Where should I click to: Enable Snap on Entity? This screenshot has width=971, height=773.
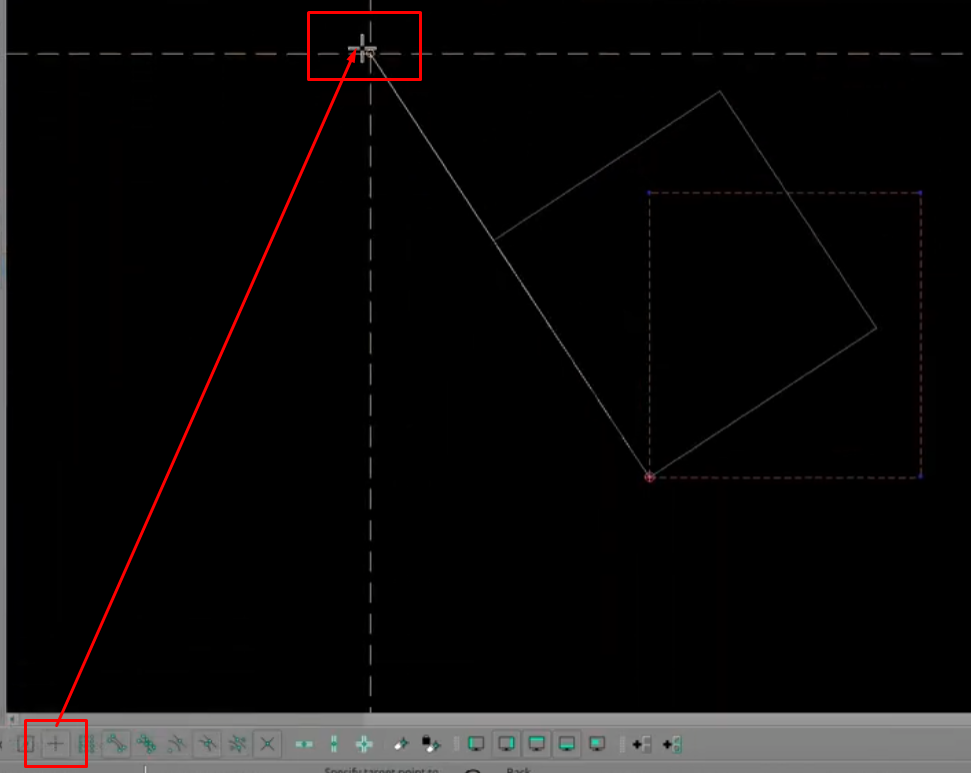(x=147, y=744)
